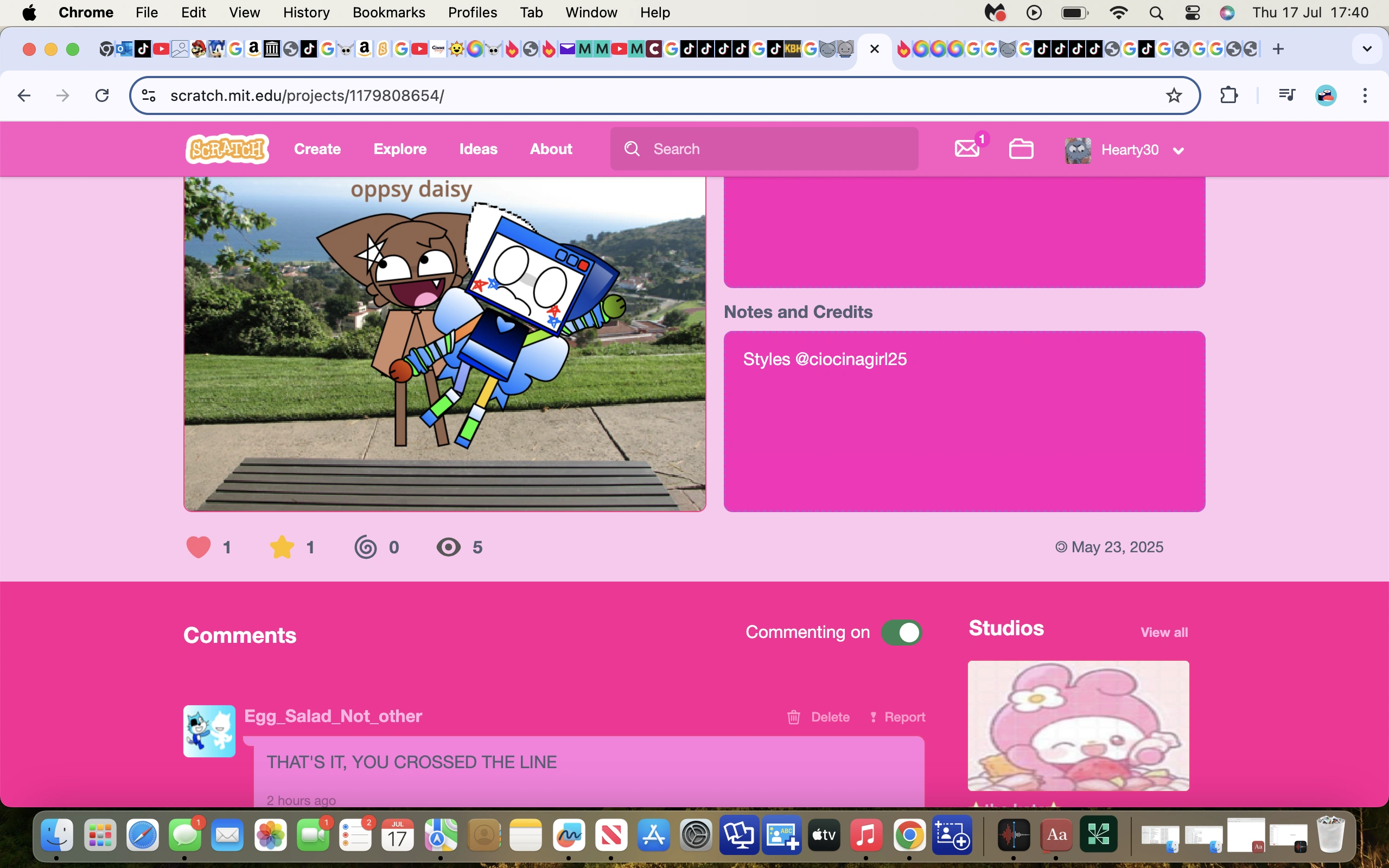Image resolution: width=1389 pixels, height=868 pixels.
Task: Expand the Chrome tab search chevron
Action: tap(1367, 49)
